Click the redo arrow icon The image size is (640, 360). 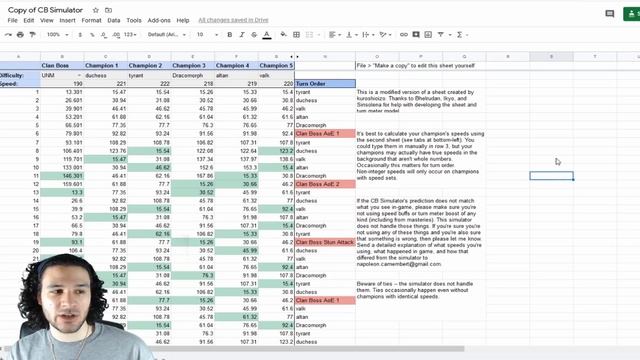click(8, 35)
